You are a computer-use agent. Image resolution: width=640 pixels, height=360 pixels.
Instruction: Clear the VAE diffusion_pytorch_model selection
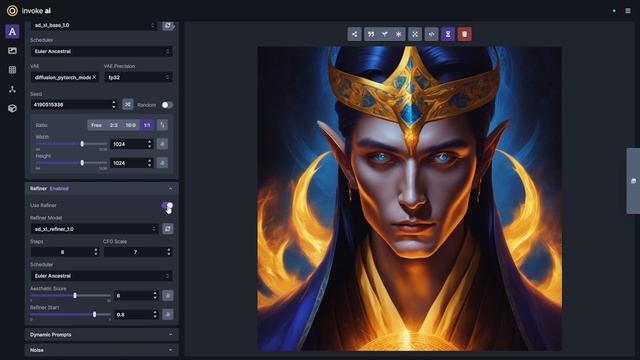coord(94,77)
